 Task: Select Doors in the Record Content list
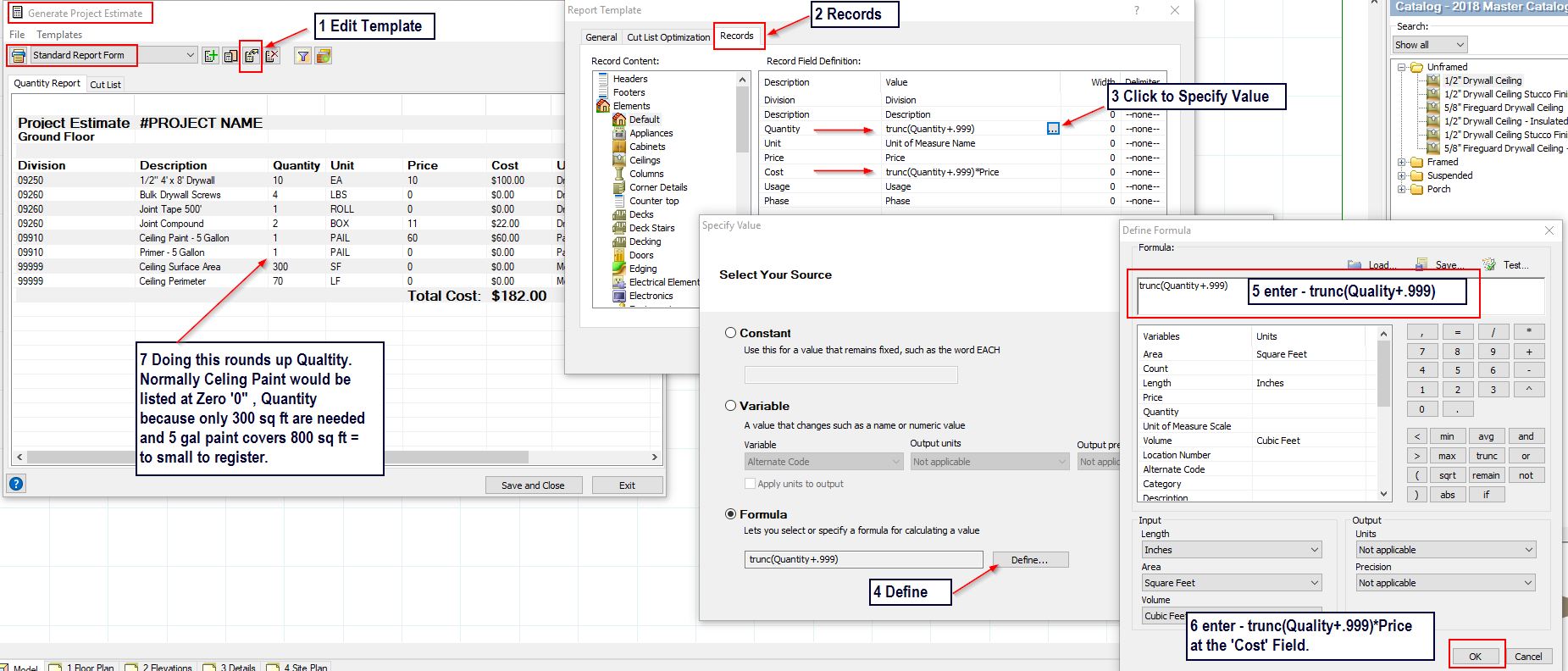(641, 255)
